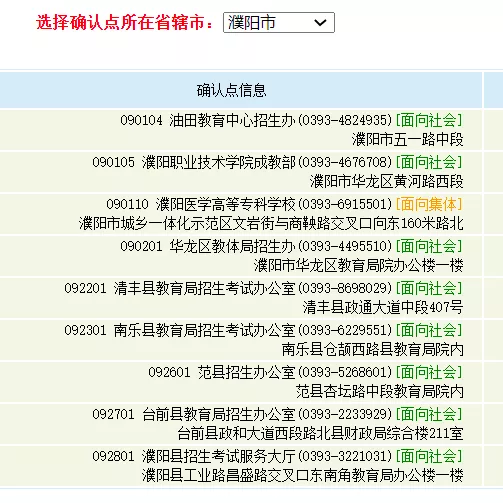Click address 濮阳市五一路中段
Image resolution: width=503 pixels, height=503 pixels.
407,139
